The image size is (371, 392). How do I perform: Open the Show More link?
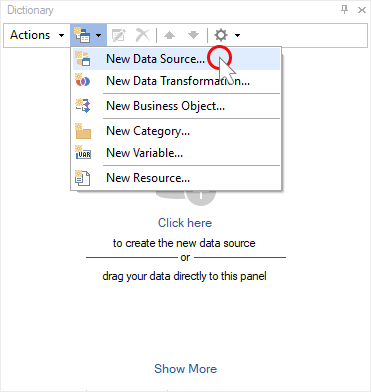click(x=185, y=369)
